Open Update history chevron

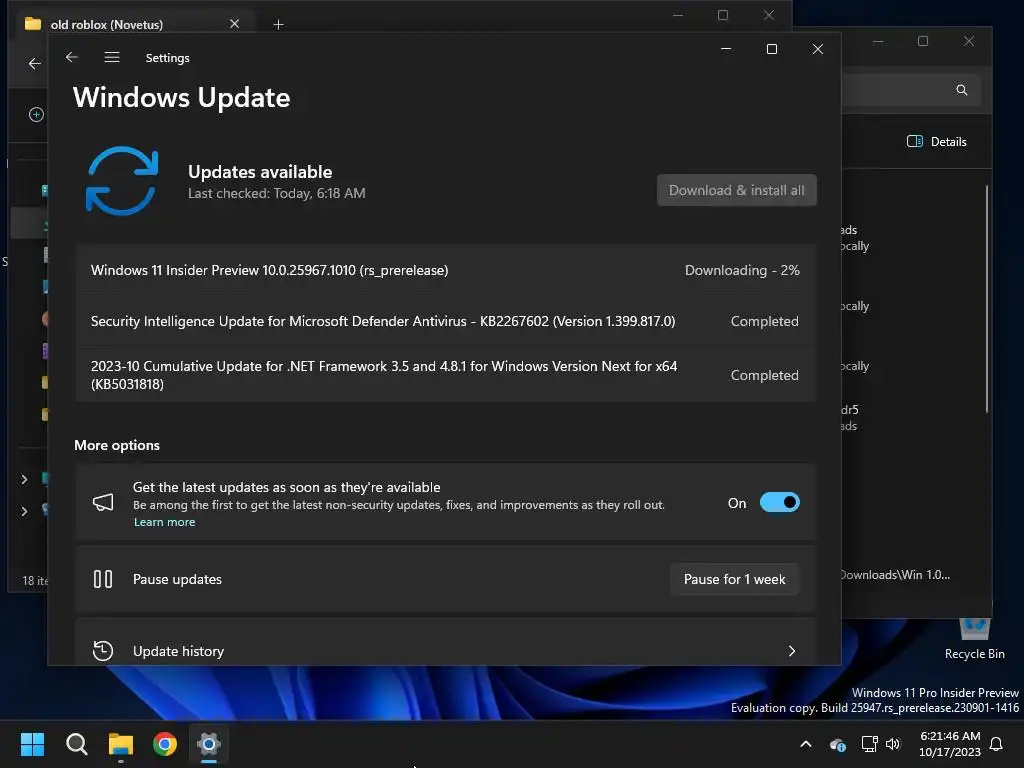point(792,651)
